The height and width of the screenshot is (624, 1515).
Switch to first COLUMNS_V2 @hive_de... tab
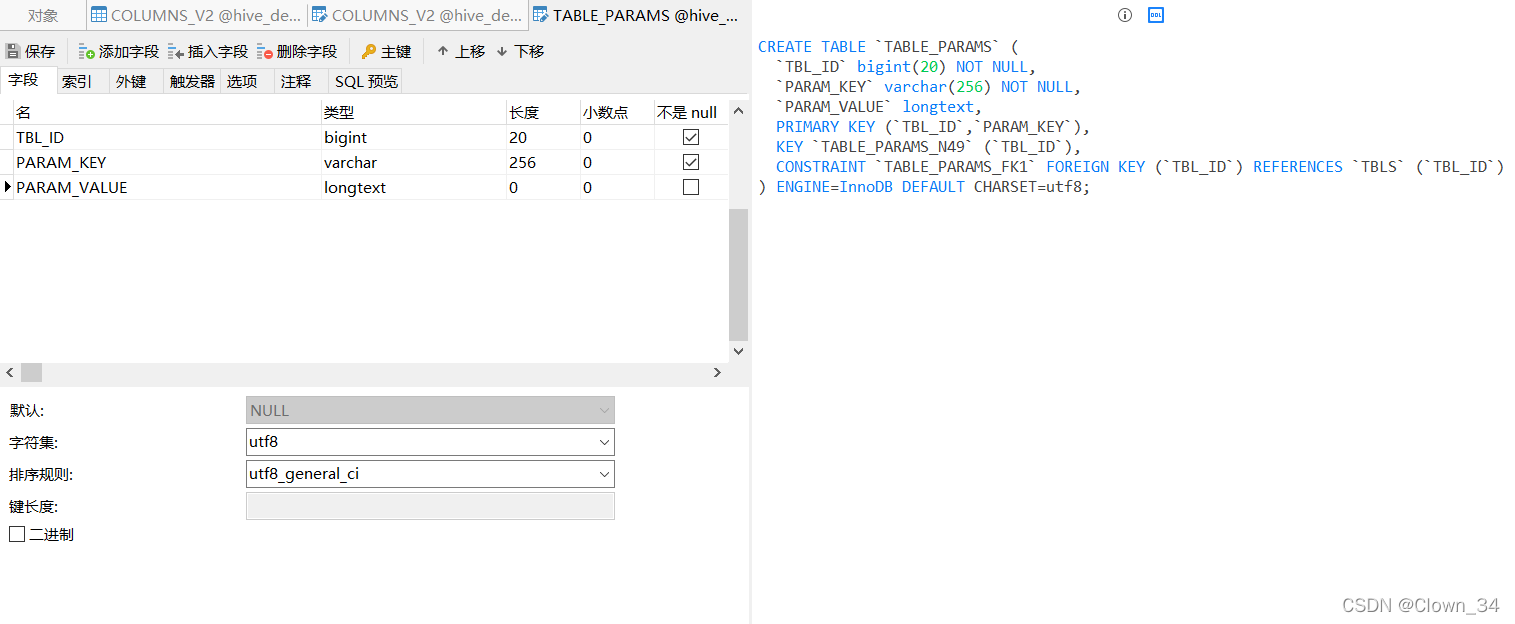pos(195,15)
